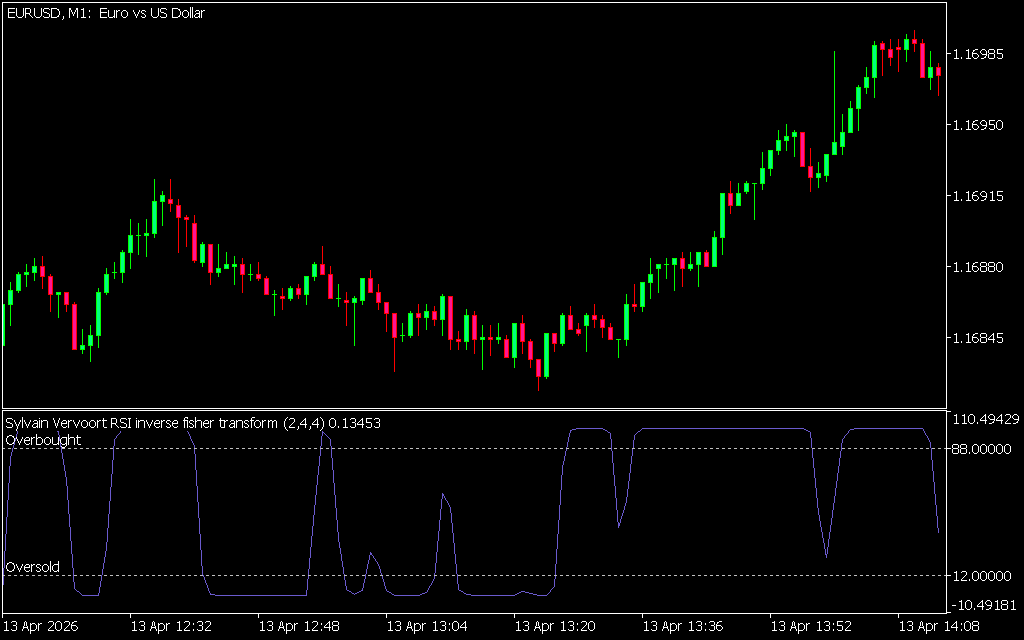
Task: Click the 13 Apr 2026 date label
Action: tap(42, 626)
